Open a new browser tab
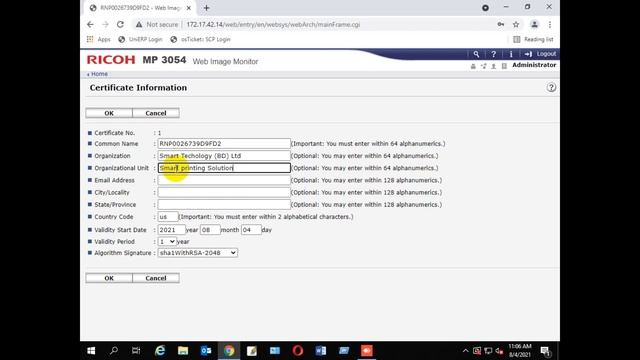640x360 pixels. pyautogui.click(x=207, y=8)
